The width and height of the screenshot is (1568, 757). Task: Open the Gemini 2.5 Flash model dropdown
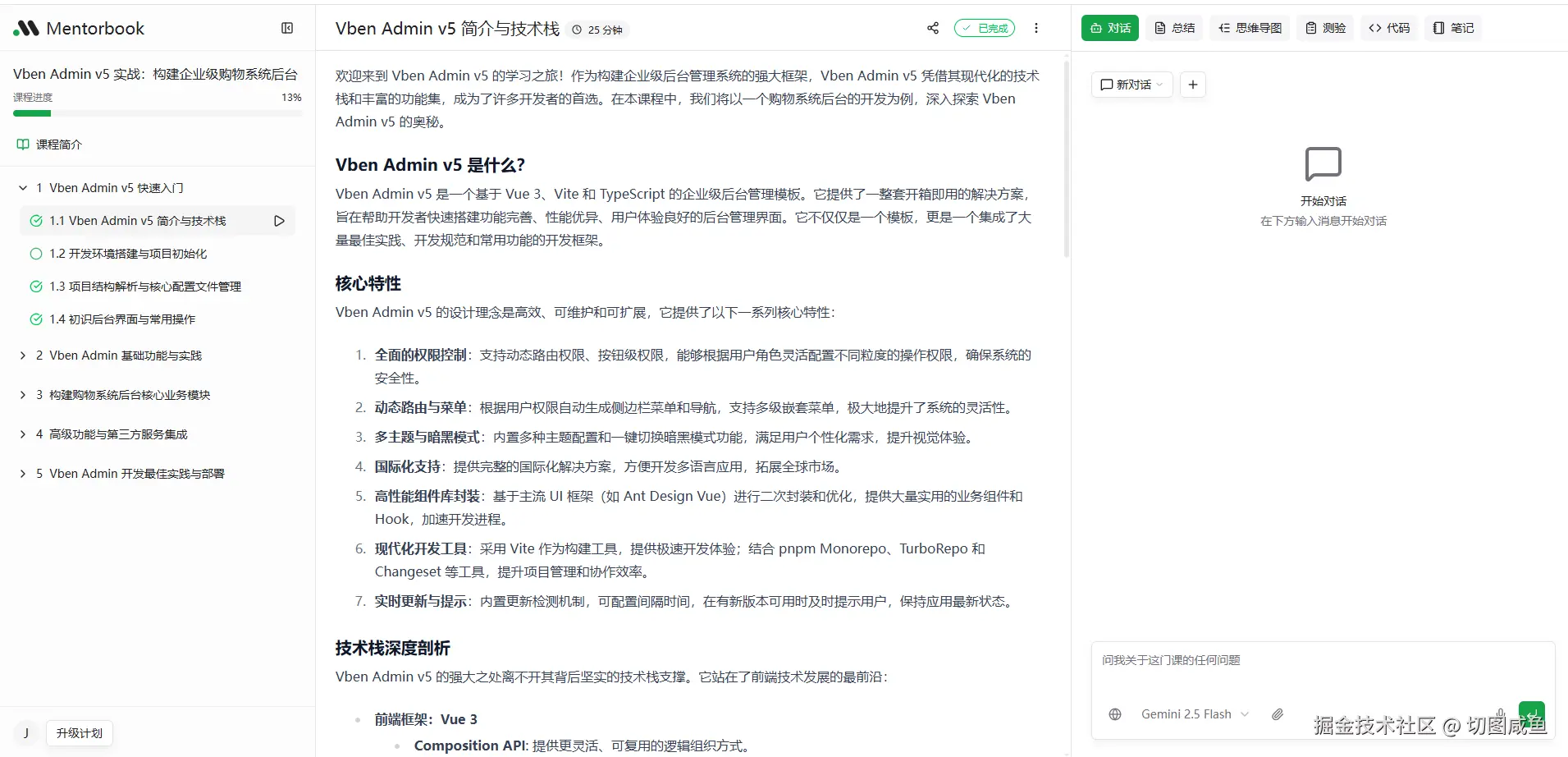pyautogui.click(x=1195, y=713)
